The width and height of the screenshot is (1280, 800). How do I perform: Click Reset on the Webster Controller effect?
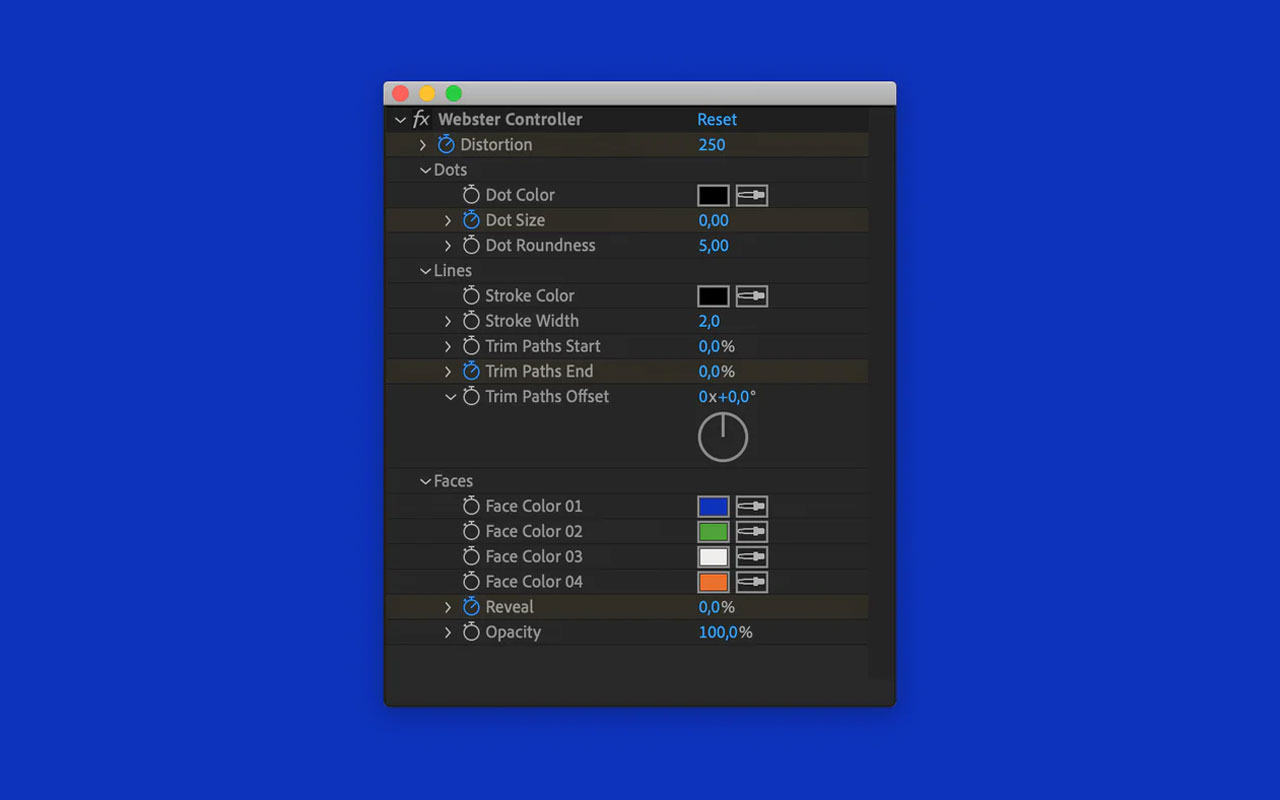click(717, 119)
